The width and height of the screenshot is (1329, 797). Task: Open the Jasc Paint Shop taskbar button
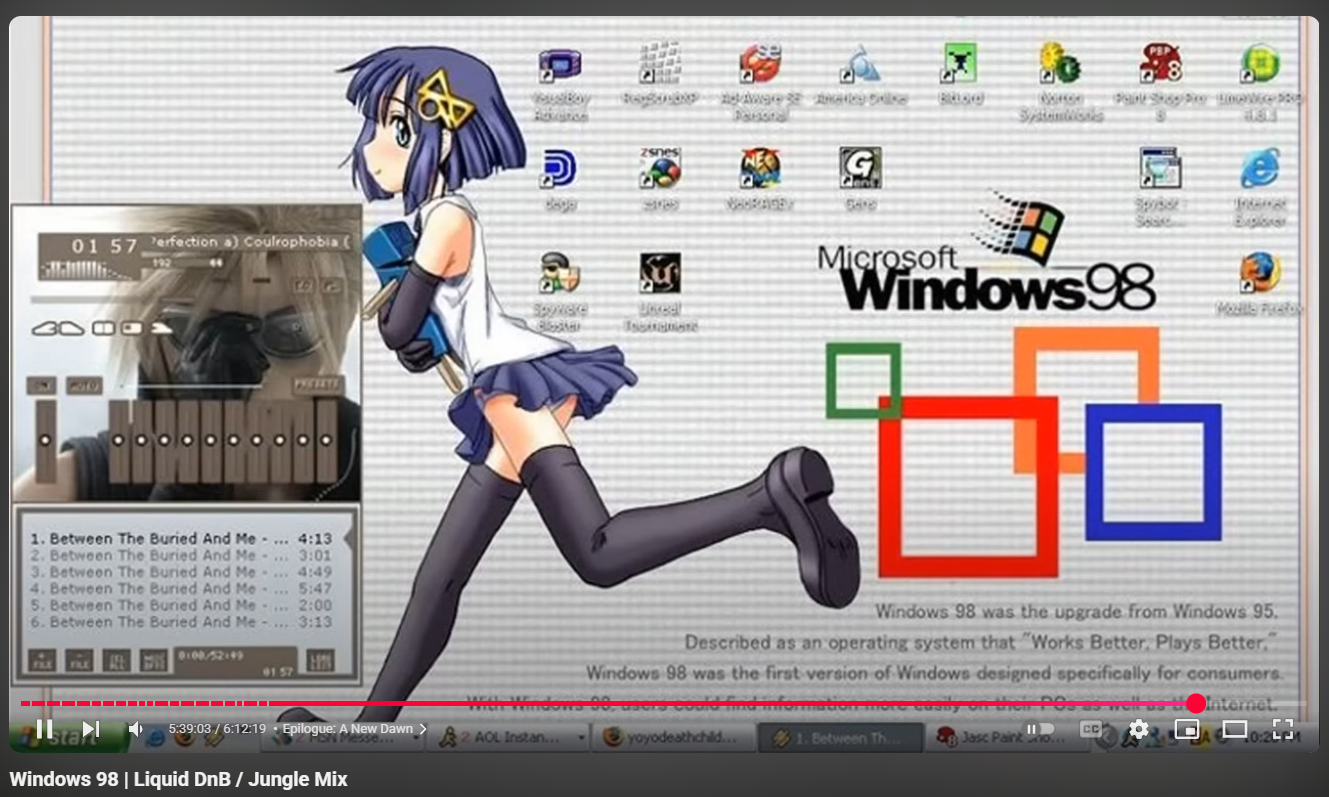click(1010, 738)
